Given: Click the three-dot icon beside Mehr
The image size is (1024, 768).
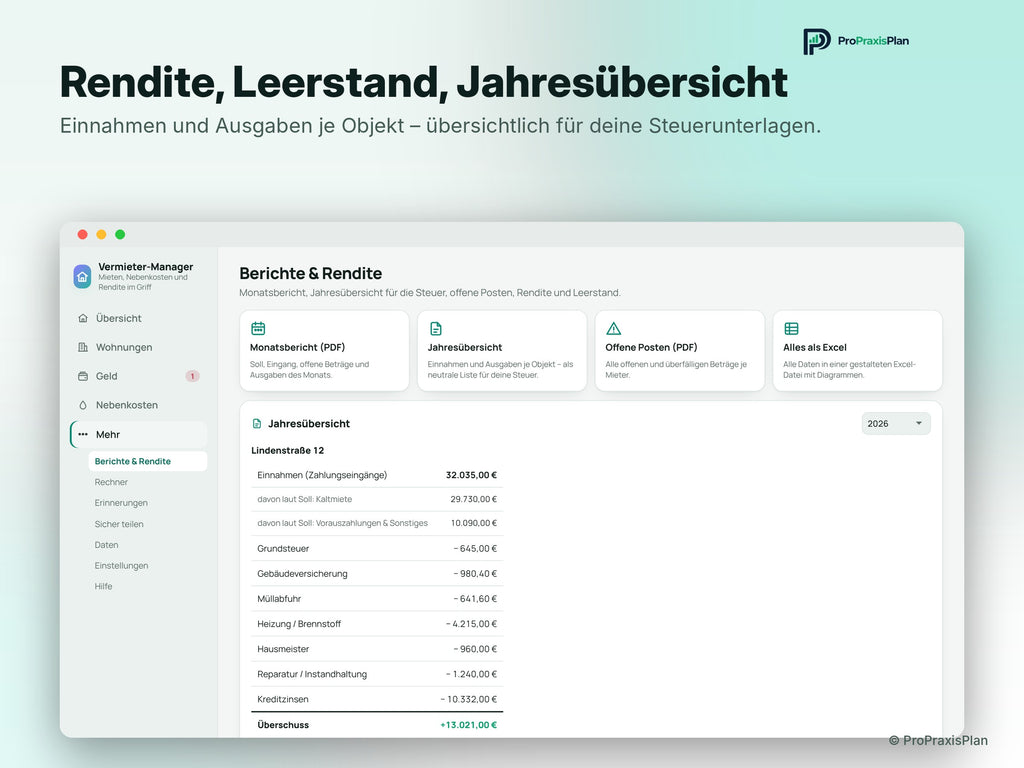Looking at the screenshot, I should tap(83, 434).
